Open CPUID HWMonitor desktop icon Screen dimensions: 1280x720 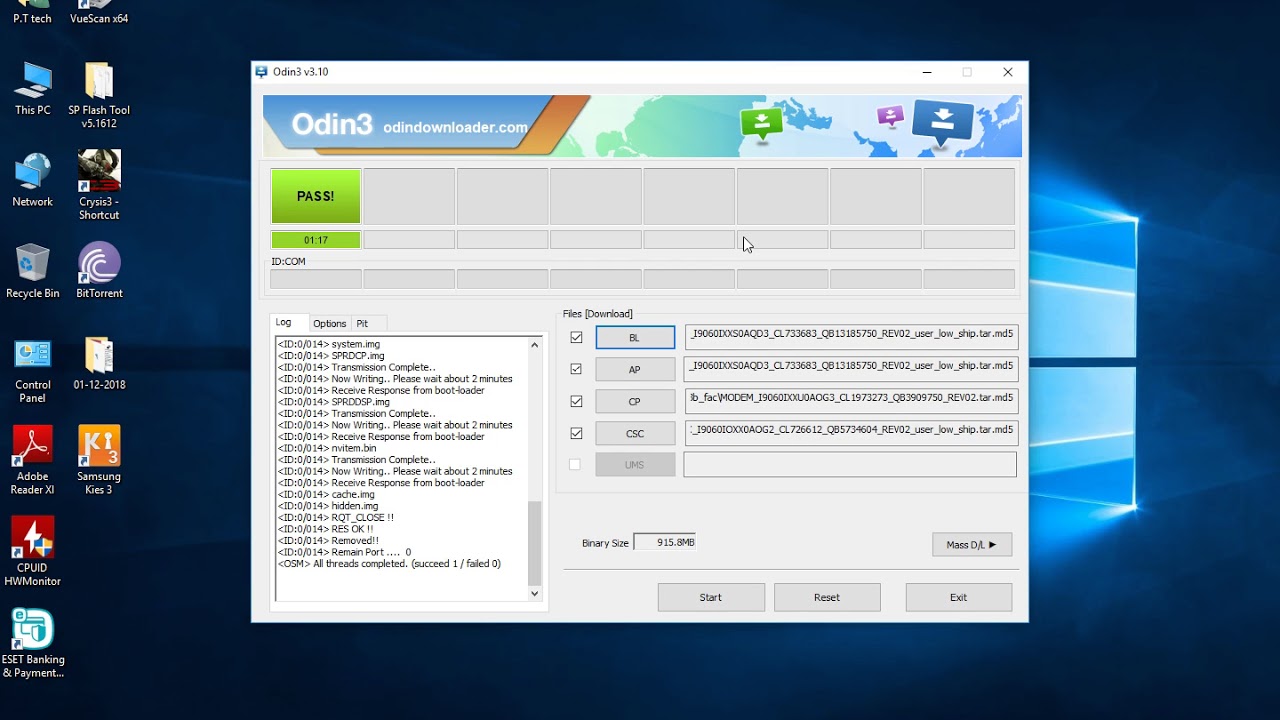click(x=33, y=552)
